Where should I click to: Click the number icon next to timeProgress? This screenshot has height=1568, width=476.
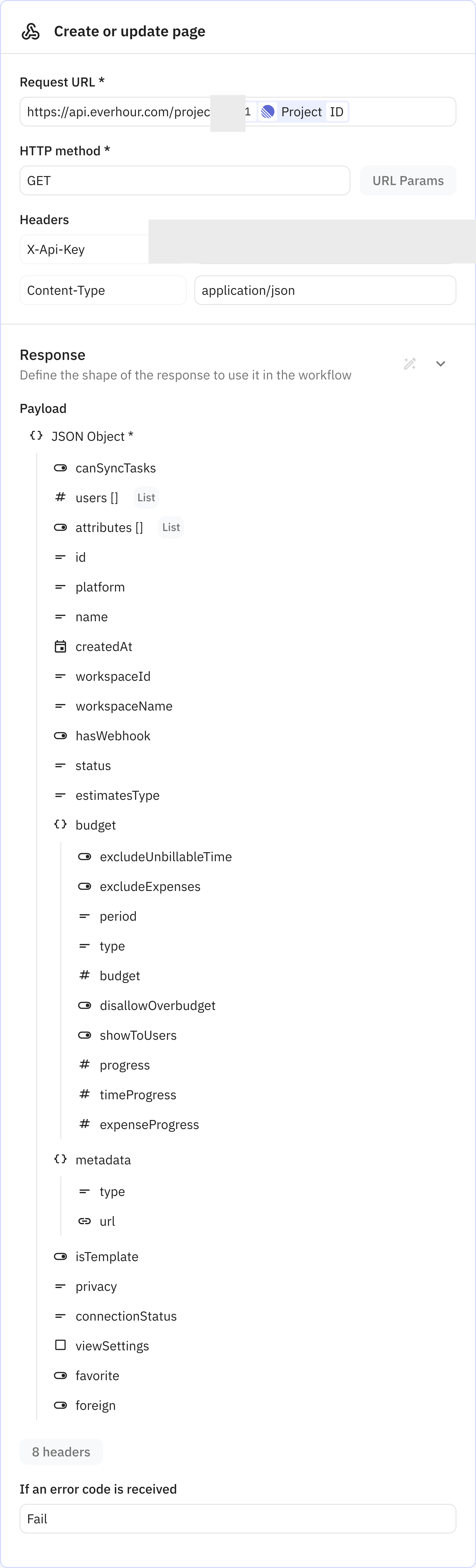pyautogui.click(x=85, y=1094)
